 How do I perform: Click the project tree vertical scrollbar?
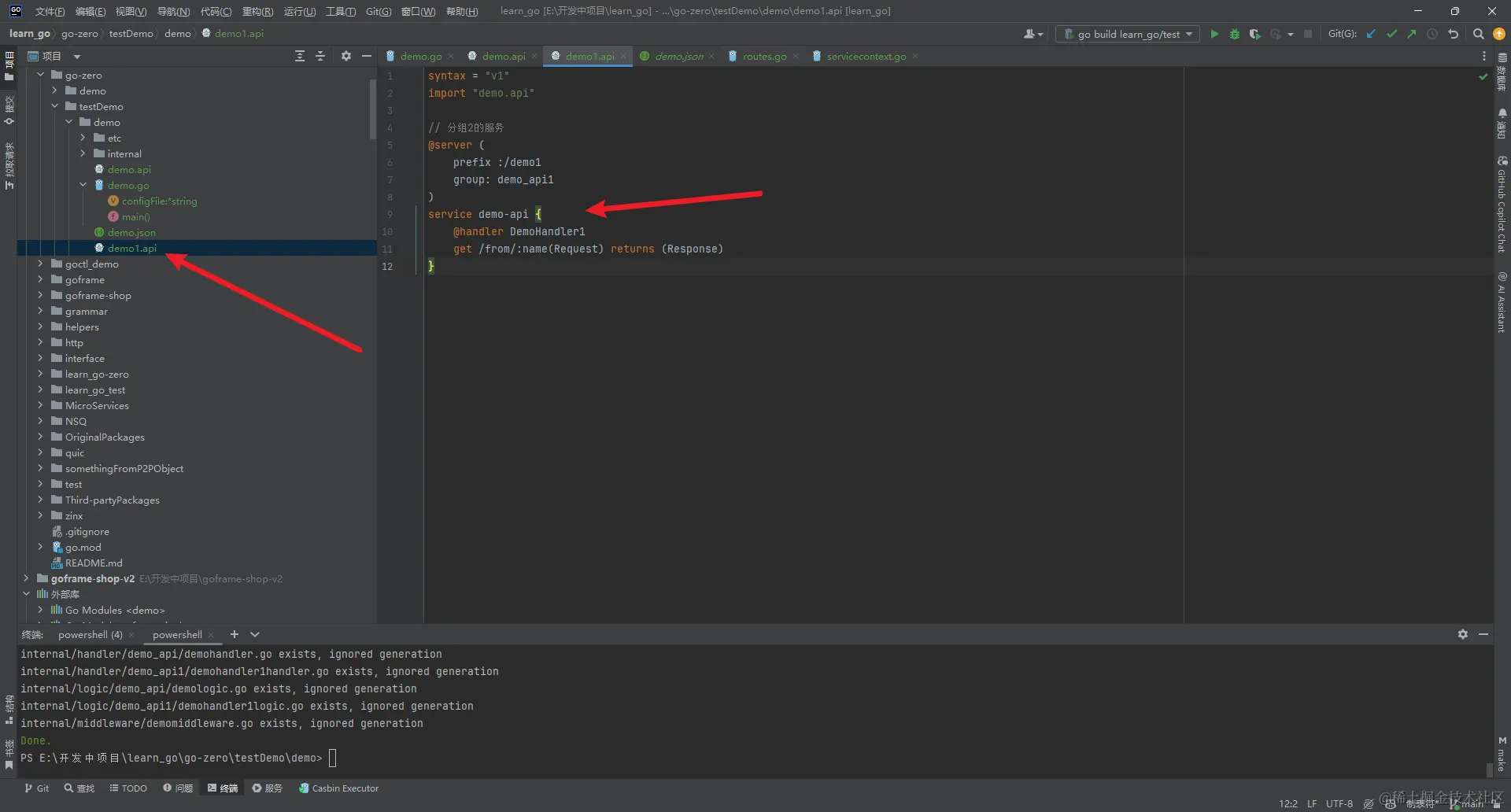(x=373, y=110)
